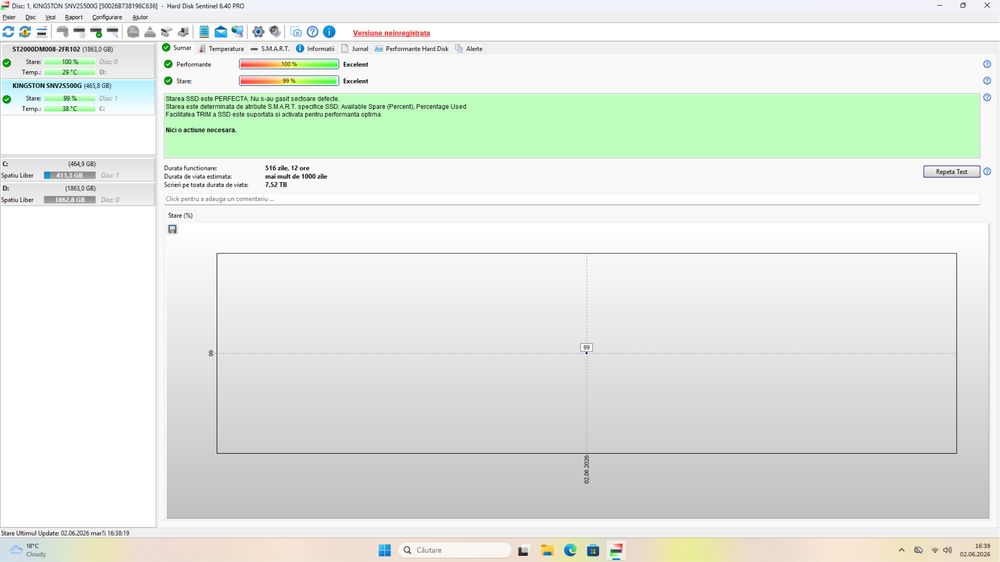Viewport: 1000px width, 562px height.
Task: Click the blue info circle toolbar icon
Action: (x=329, y=32)
